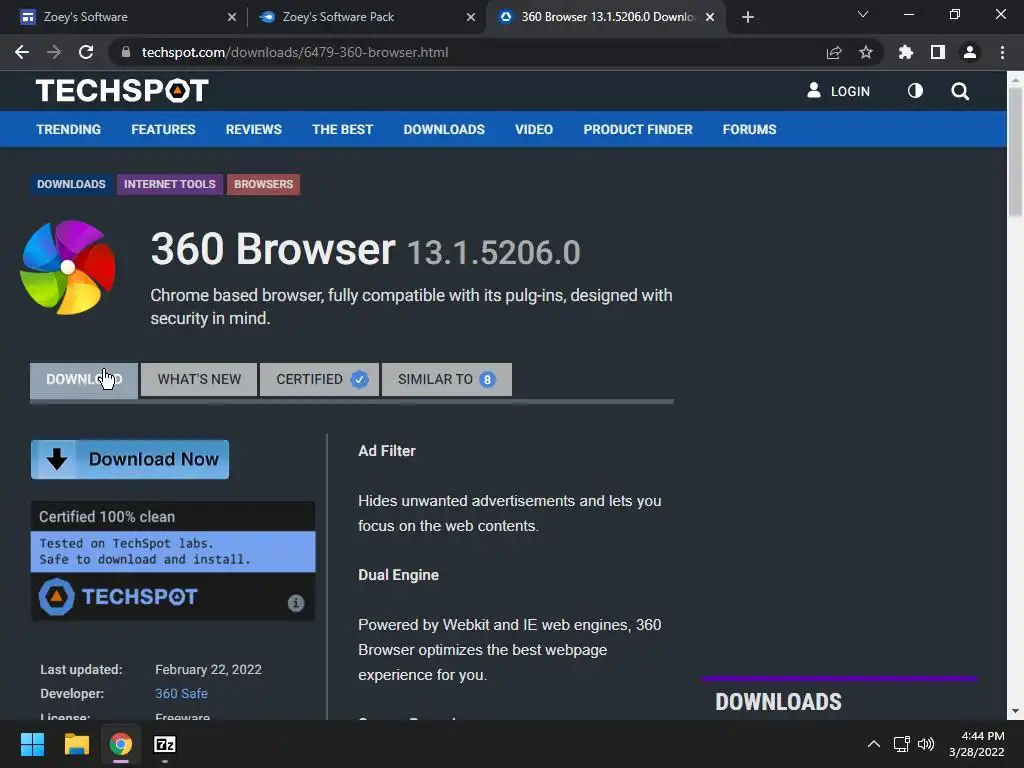Click the 'February 22, 2022' date text
Viewport: 1024px width, 768px height.
[x=208, y=669]
